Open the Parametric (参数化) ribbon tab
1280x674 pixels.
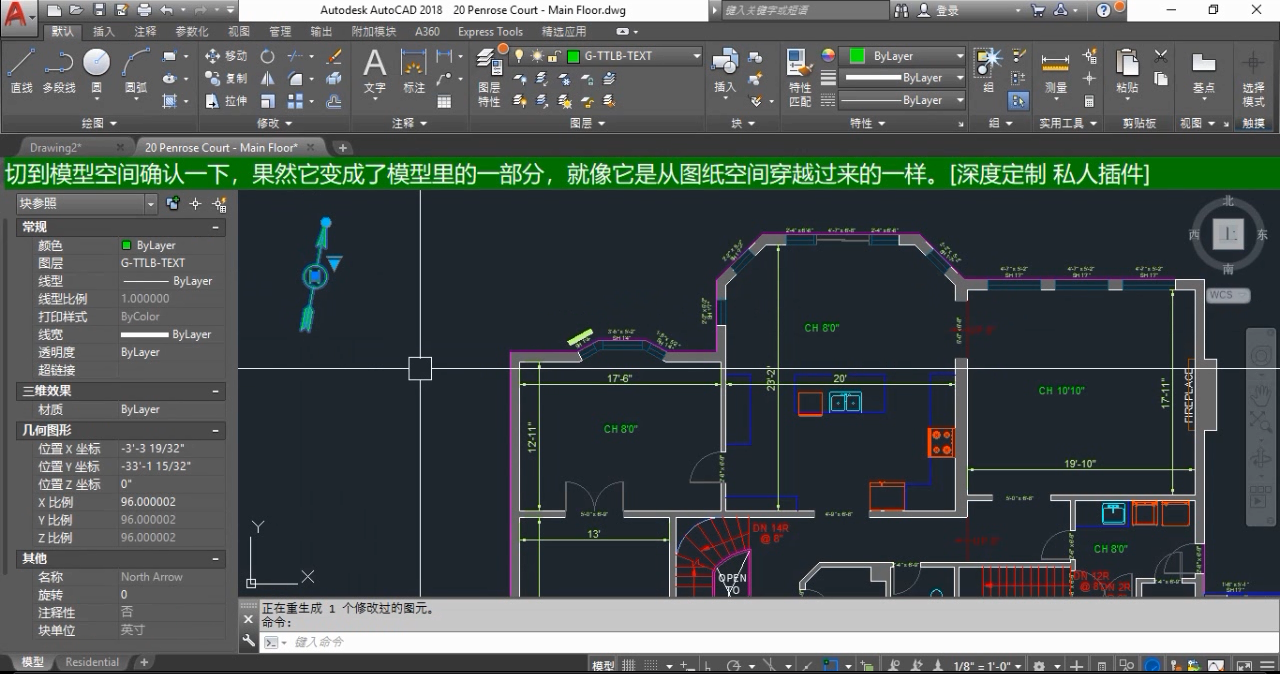click(192, 31)
